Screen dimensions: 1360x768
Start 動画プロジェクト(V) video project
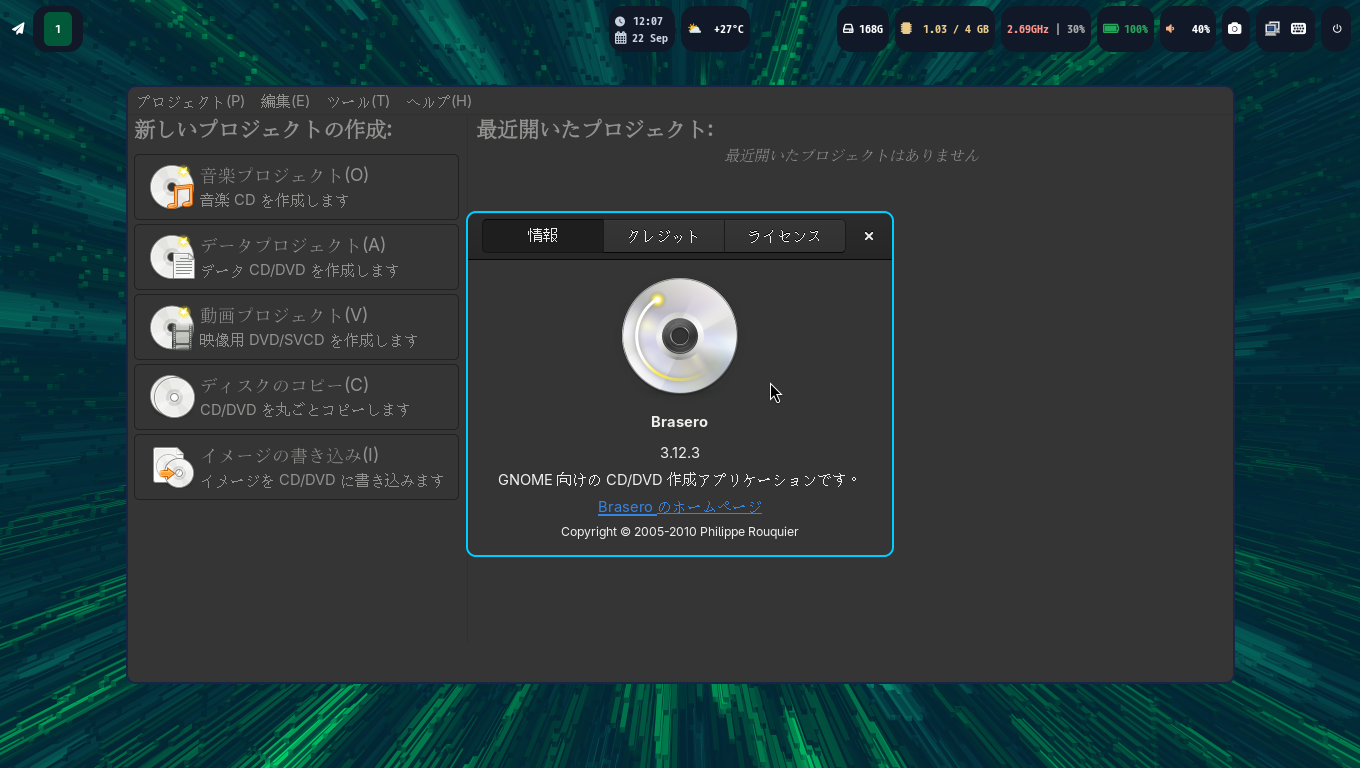pos(296,327)
